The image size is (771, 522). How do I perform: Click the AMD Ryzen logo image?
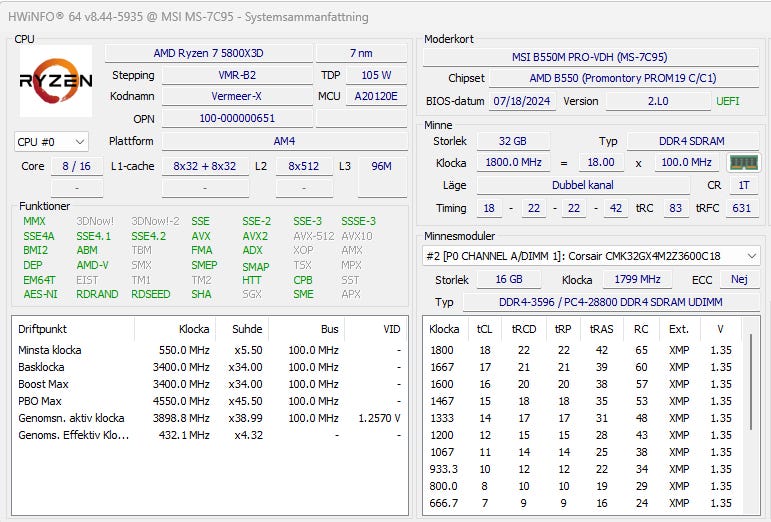[x=56, y=81]
